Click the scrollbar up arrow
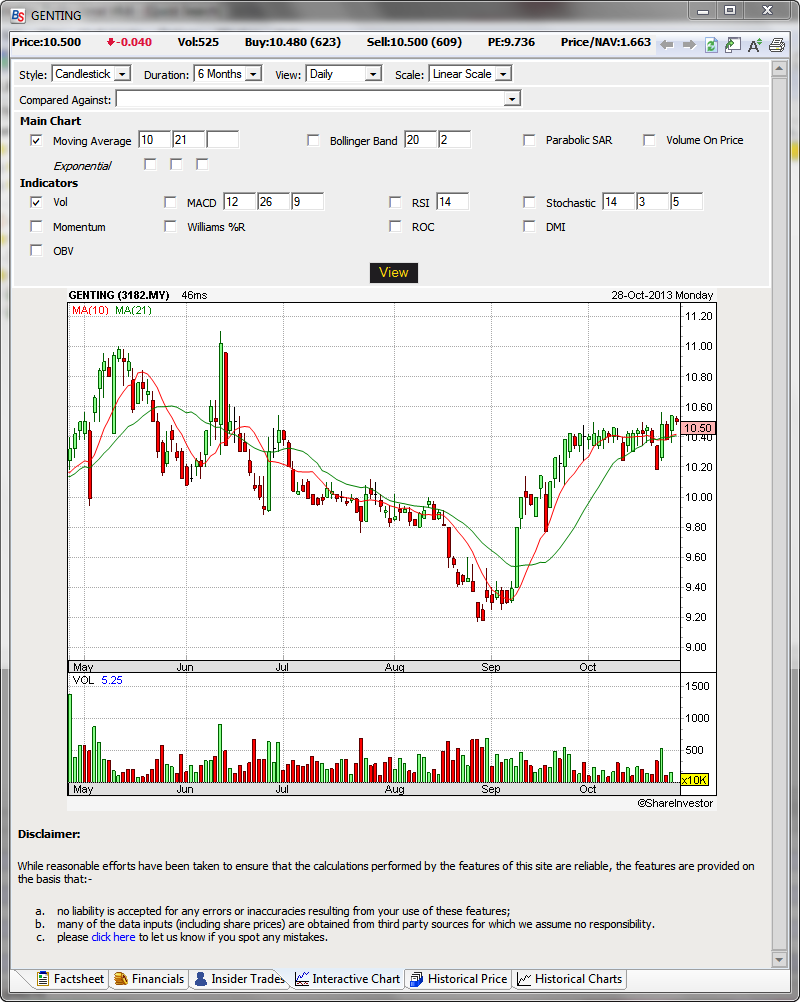This screenshot has width=800, height=1002. (x=779, y=68)
